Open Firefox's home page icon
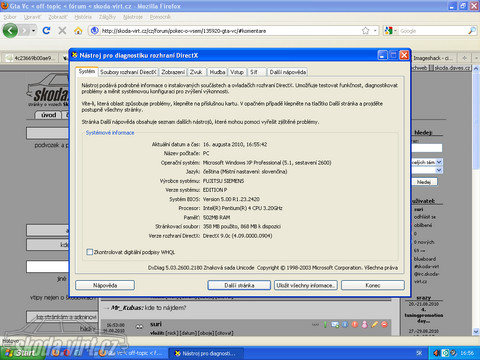Image resolution: width=480 pixels, height=360 pixels. (x=78, y=31)
